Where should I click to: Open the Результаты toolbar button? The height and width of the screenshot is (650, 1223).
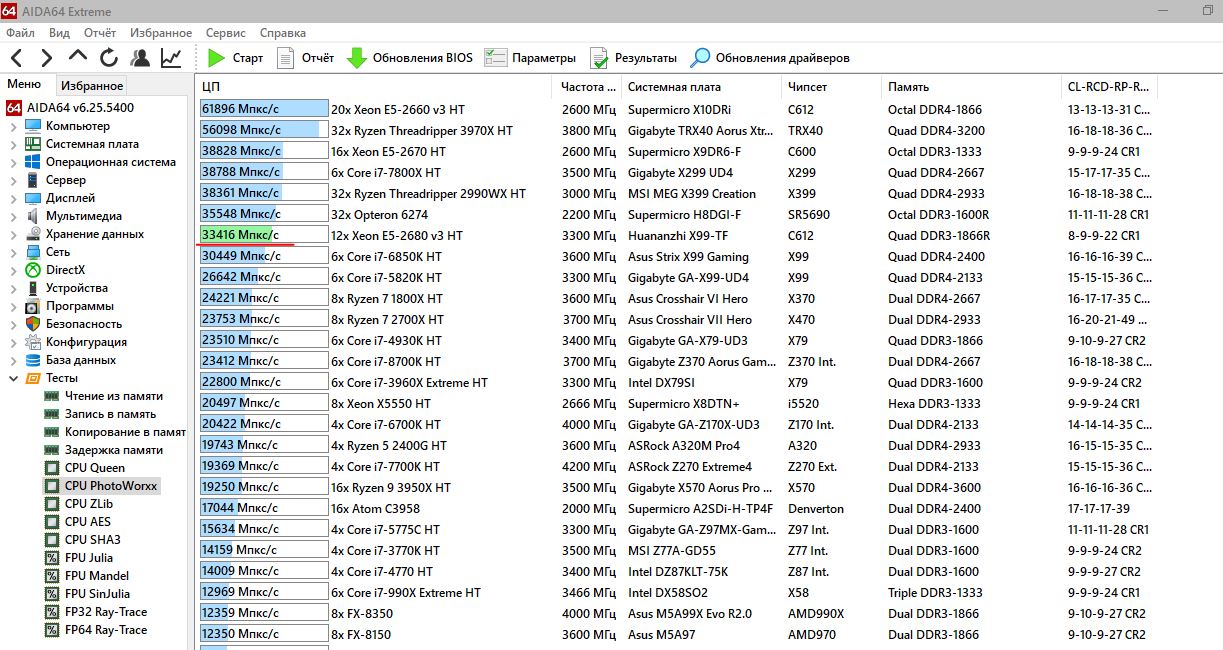pos(633,58)
